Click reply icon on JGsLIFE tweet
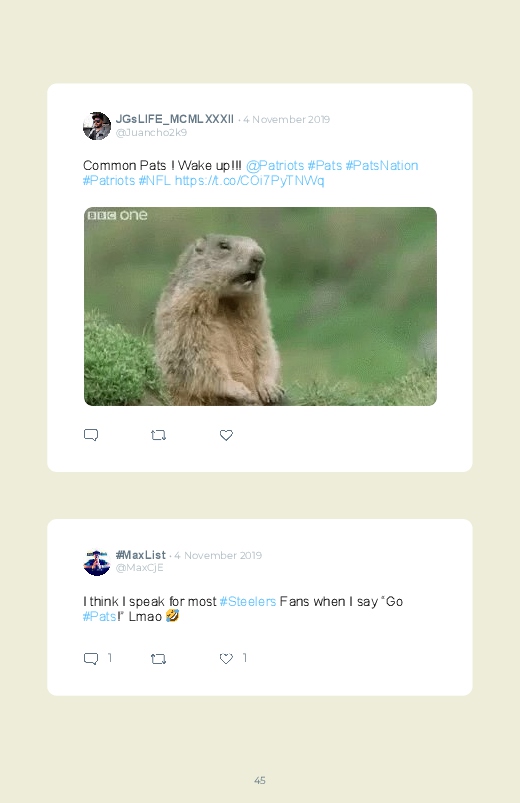This screenshot has width=520, height=803. [91, 435]
